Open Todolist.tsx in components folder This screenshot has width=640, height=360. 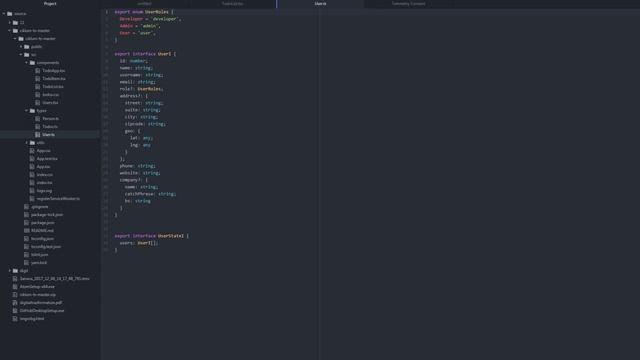click(x=53, y=87)
